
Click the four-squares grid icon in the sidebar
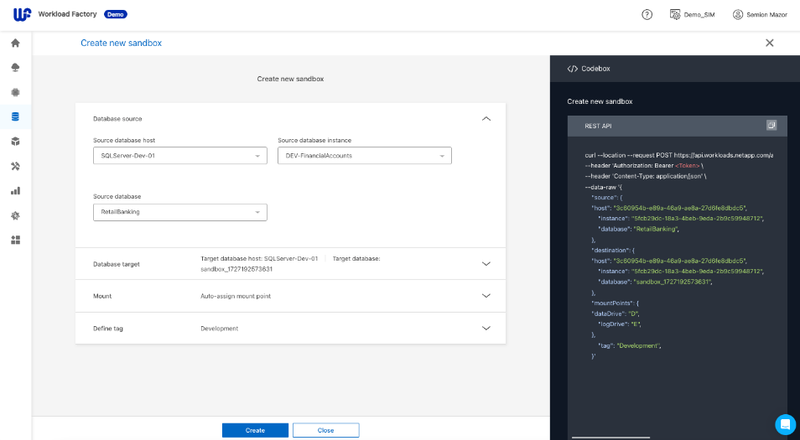[15, 240]
